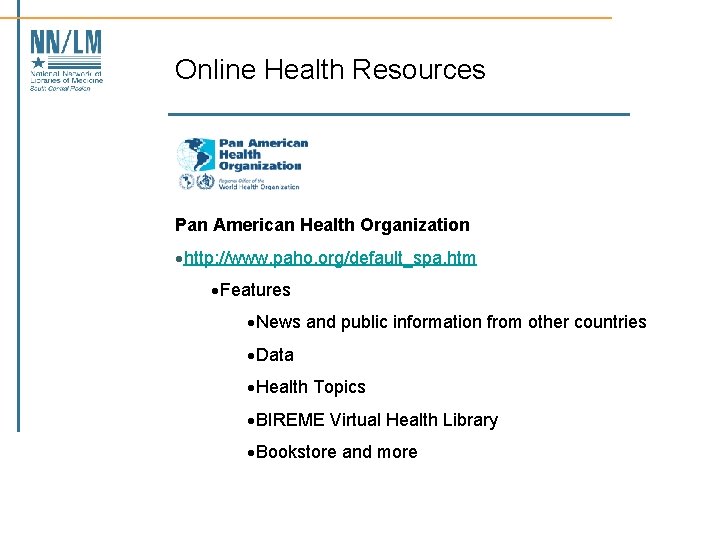Viewport: 720px width, 540px height.
Task: Select the bold Pan American Health Organization heading
Action: coord(322,225)
